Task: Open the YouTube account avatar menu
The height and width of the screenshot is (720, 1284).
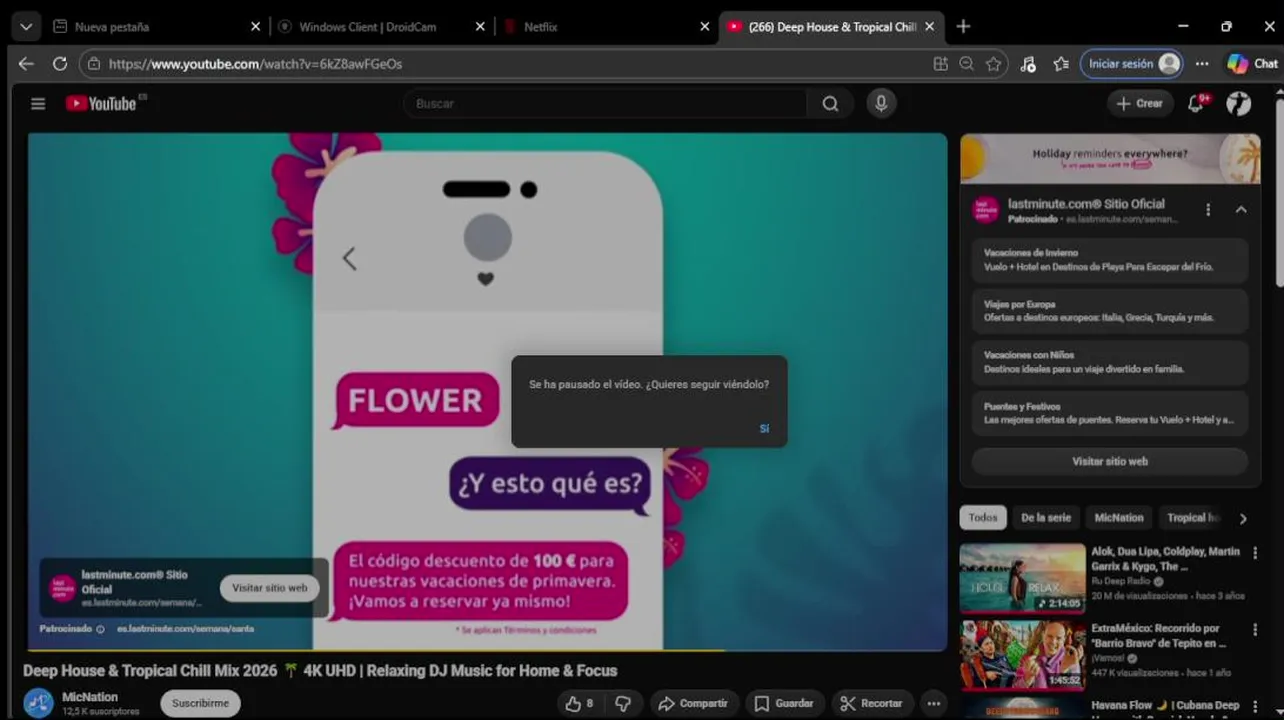Action: [x=1239, y=103]
